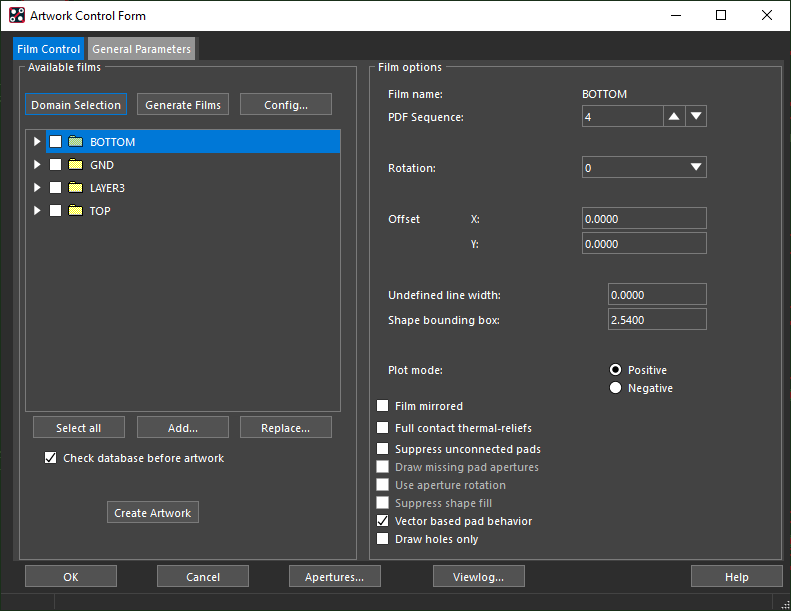Expand the TOP film tree node
Image resolution: width=791 pixels, height=611 pixels.
[x=37, y=210]
